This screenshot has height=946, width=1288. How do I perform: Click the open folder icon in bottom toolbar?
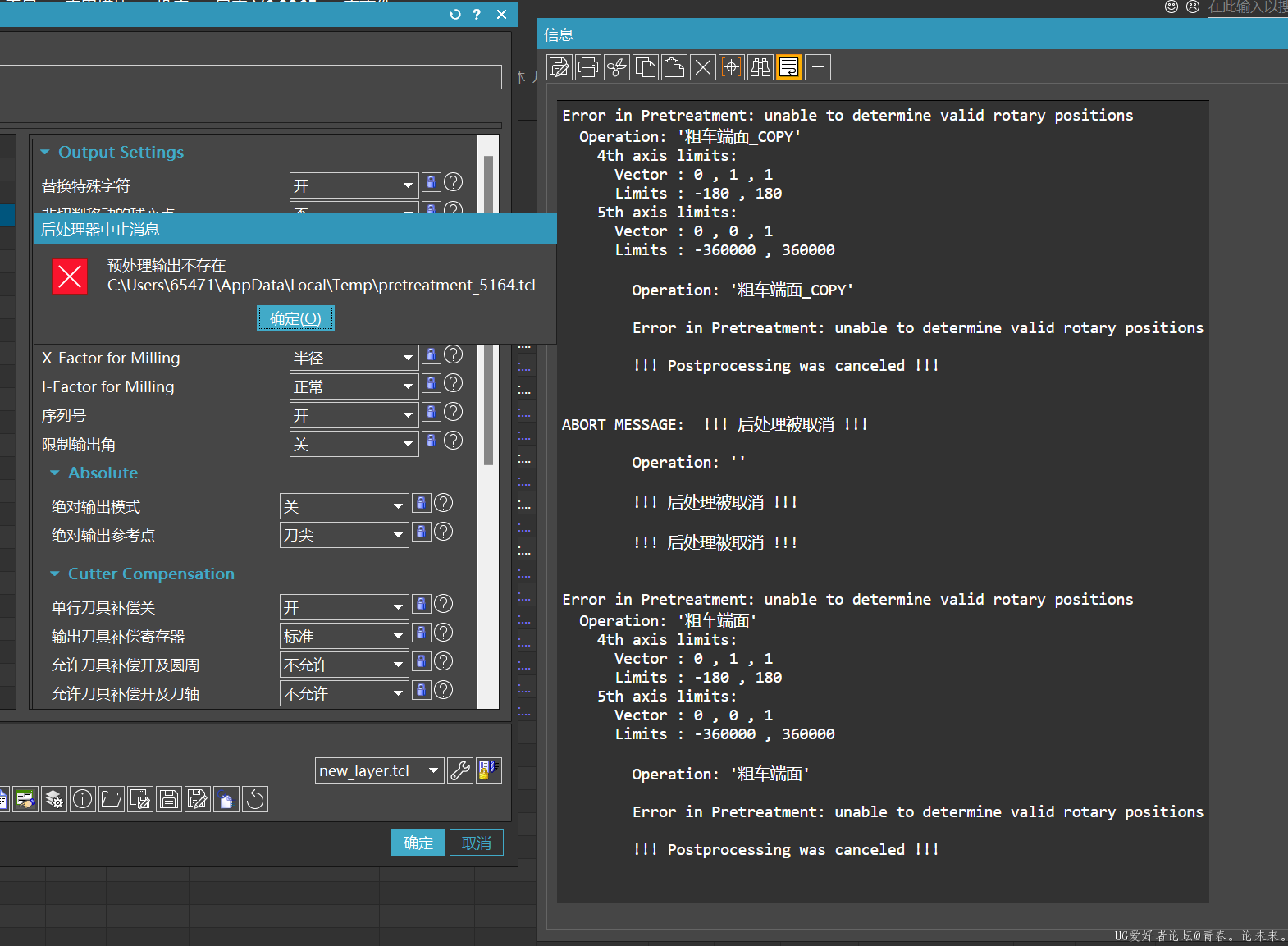point(112,799)
